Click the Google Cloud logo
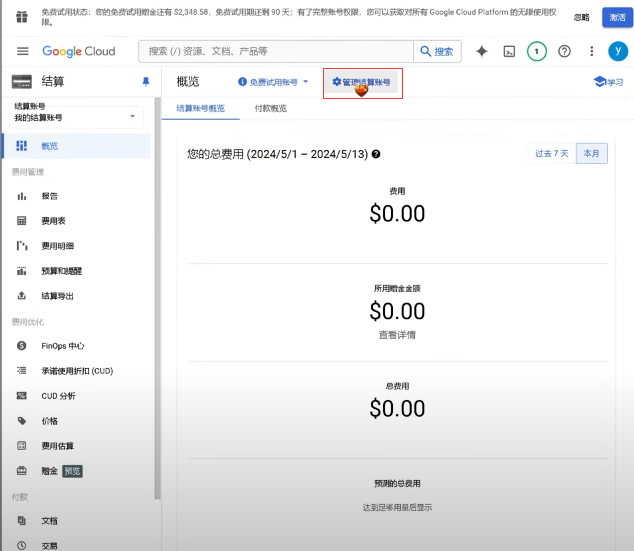This screenshot has height=551, width=634. coord(79,51)
